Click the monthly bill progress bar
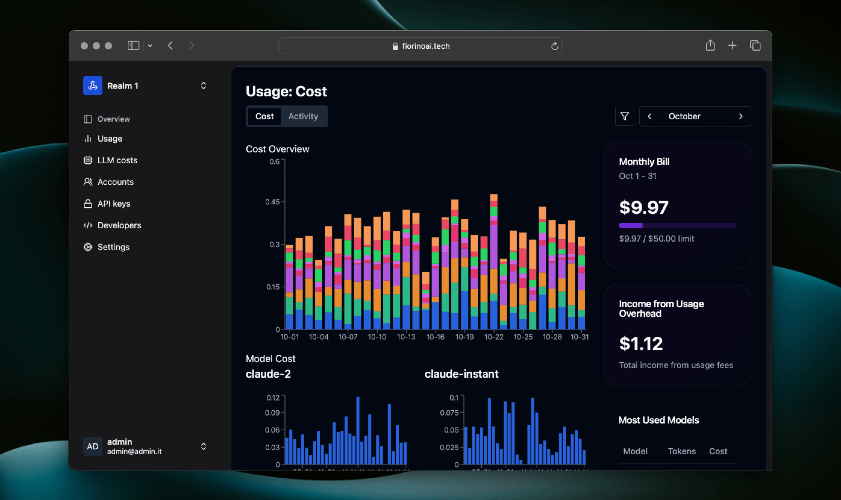The image size is (841, 500). (677, 225)
